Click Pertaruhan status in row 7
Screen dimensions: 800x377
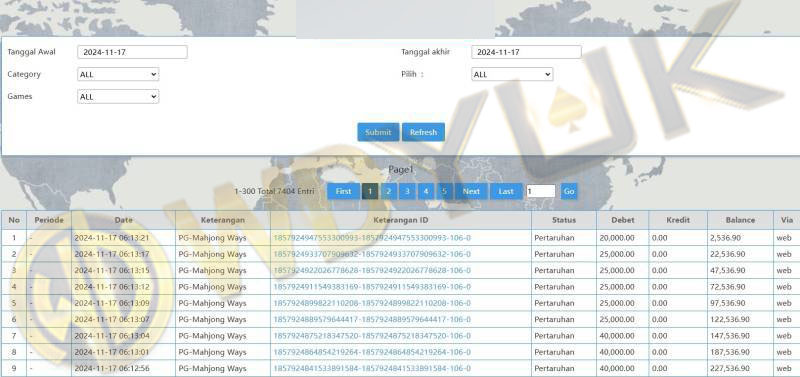(x=555, y=336)
